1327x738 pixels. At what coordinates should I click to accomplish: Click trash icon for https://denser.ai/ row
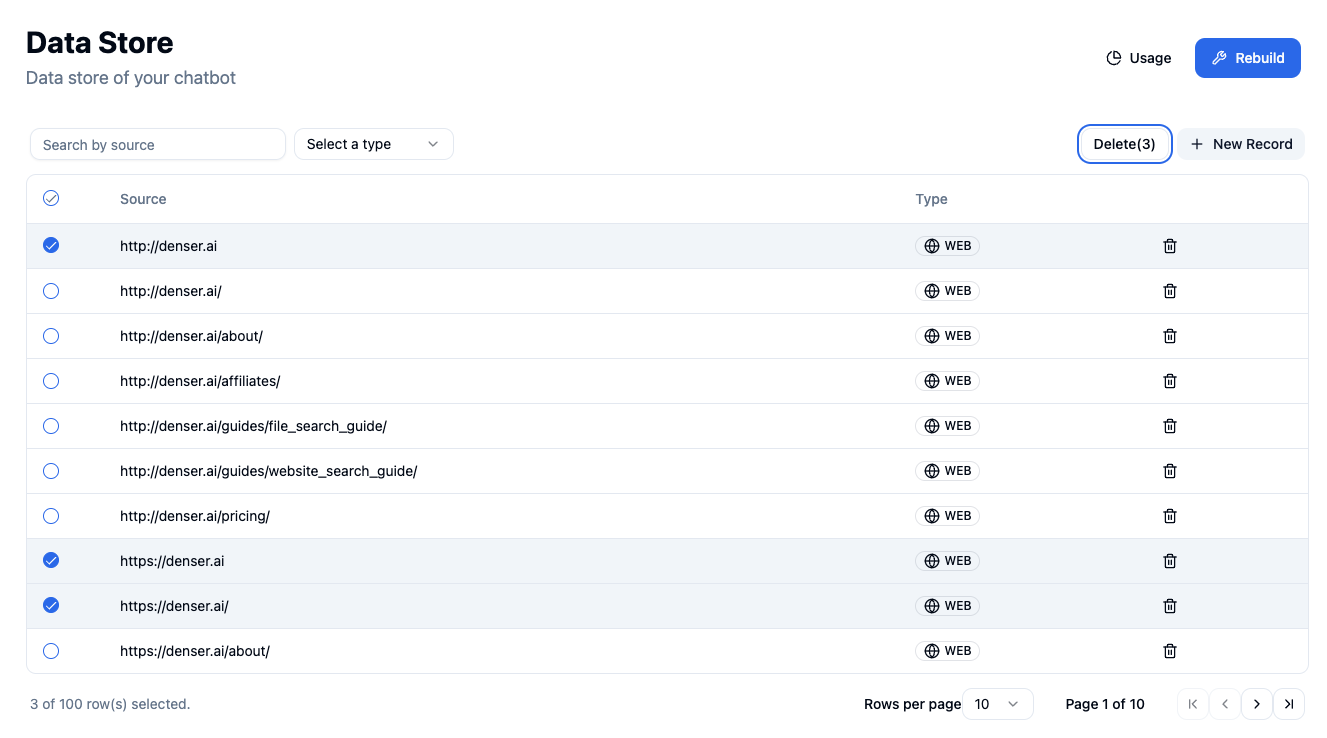[x=1169, y=606]
